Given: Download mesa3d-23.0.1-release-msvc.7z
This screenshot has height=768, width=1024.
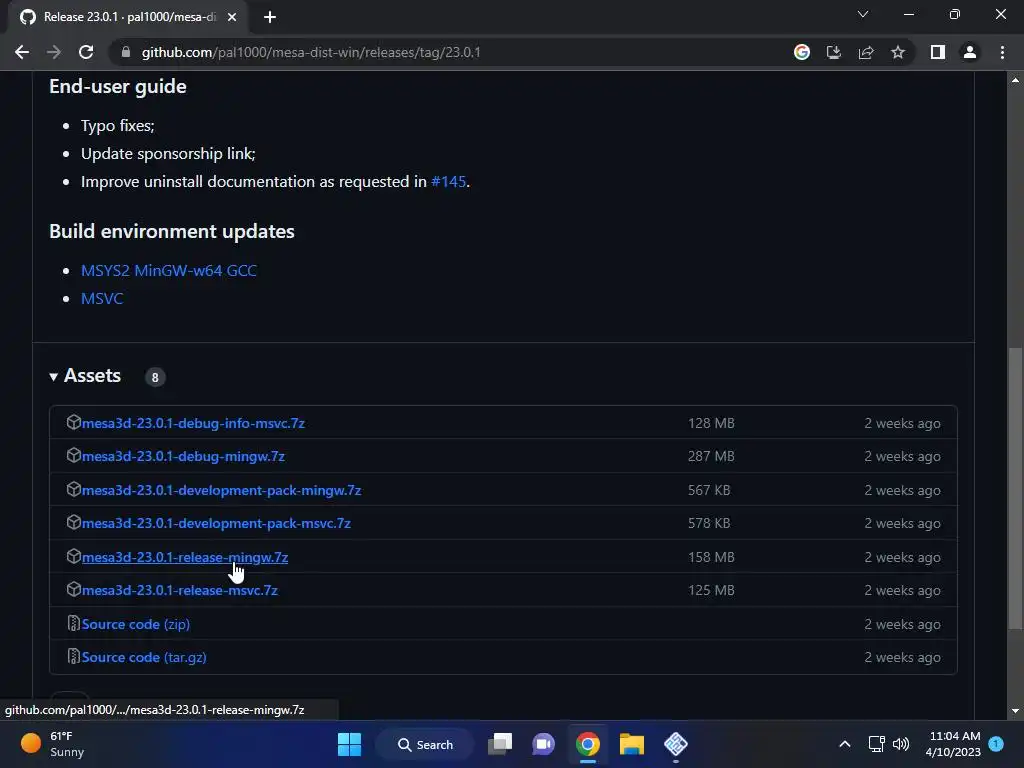Looking at the screenshot, I should tap(180, 590).
